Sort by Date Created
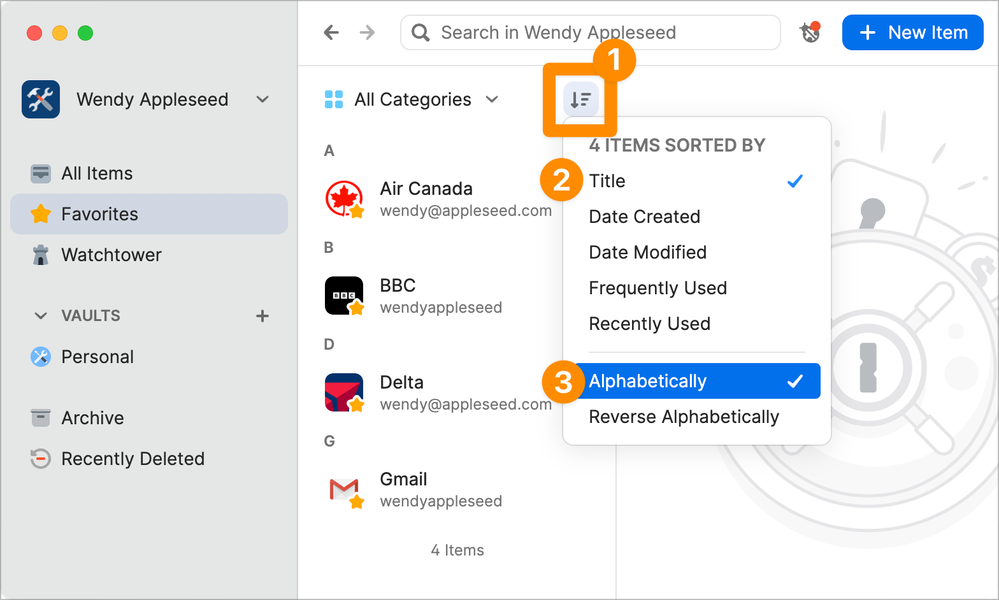The height and width of the screenshot is (600, 999). [x=644, y=217]
